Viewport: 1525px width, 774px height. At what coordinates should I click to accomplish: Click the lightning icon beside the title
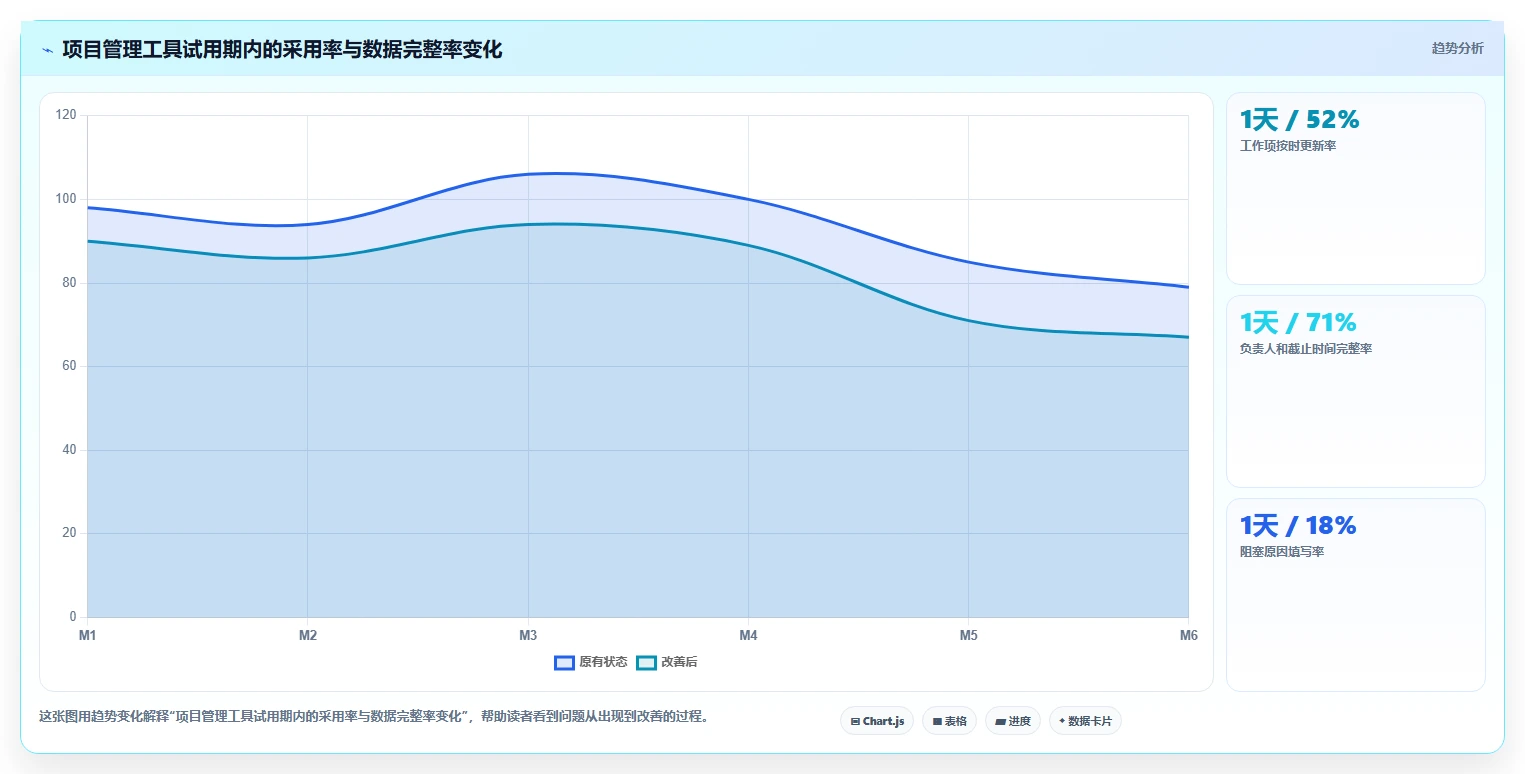[47, 50]
